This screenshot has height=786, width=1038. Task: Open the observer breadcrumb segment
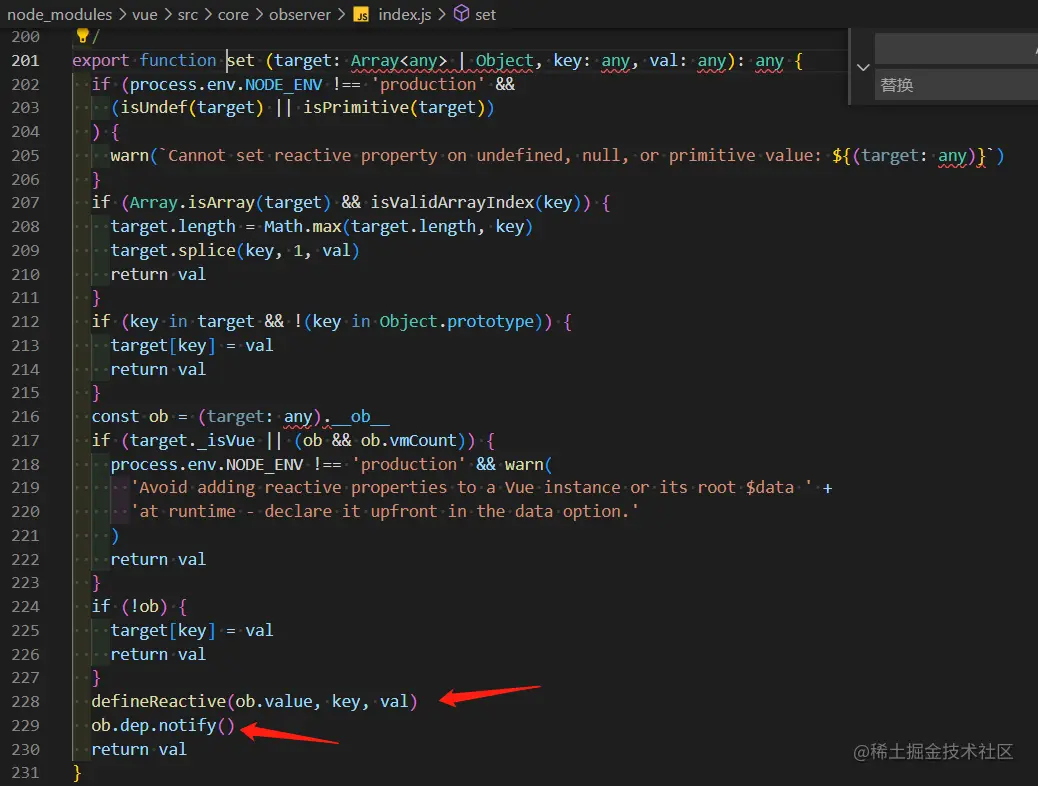(x=300, y=15)
